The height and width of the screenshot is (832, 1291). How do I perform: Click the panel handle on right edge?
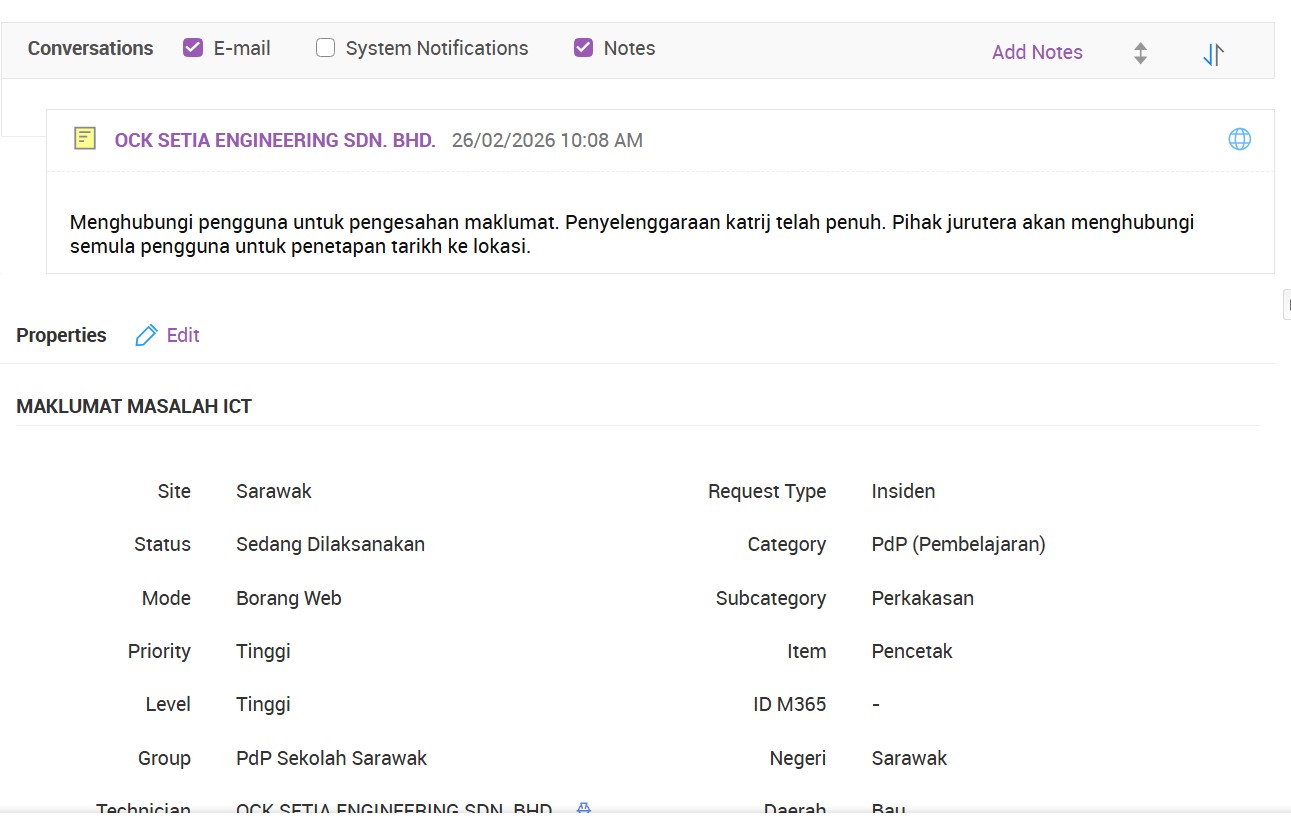click(x=1286, y=305)
